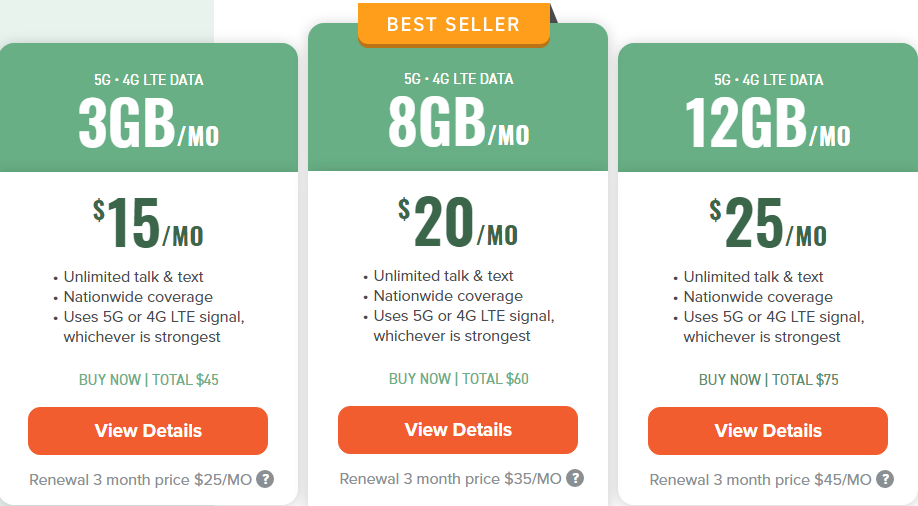Click the help icon beside $35/MO renewal price

pyautogui.click(x=575, y=478)
